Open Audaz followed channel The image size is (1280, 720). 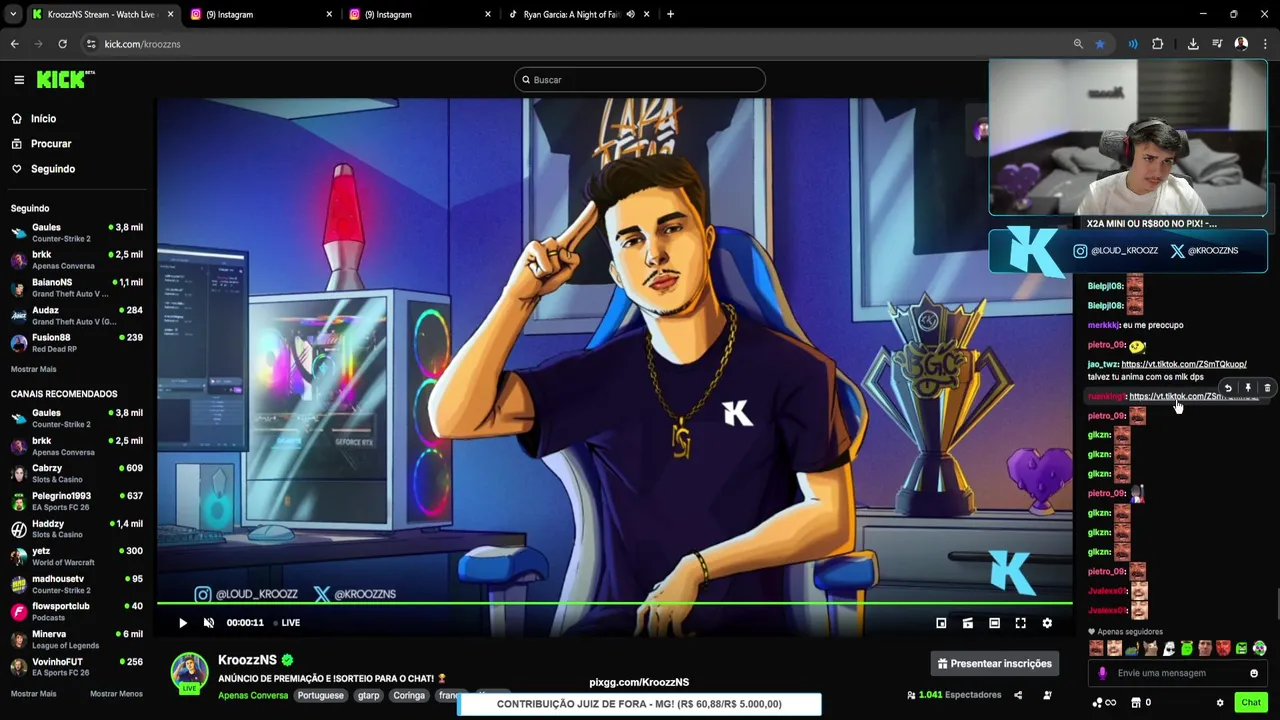[x=77, y=315]
